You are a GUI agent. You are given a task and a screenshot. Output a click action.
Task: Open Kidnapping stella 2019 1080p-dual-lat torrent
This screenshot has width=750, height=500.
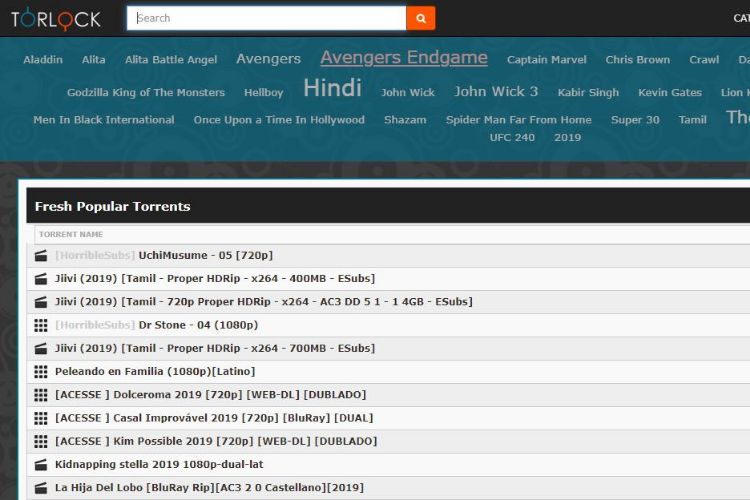click(x=159, y=465)
